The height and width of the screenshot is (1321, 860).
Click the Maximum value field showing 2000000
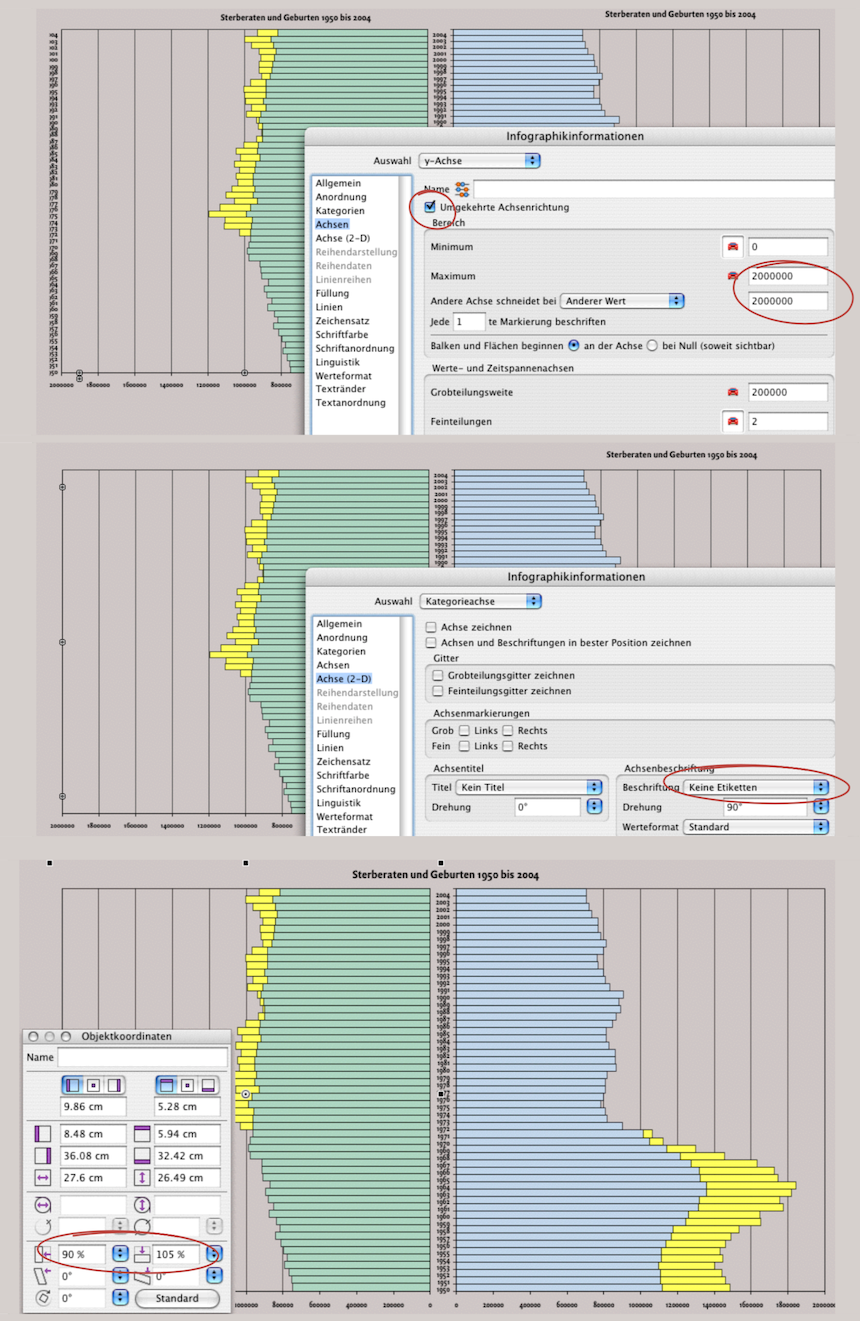[x=787, y=276]
